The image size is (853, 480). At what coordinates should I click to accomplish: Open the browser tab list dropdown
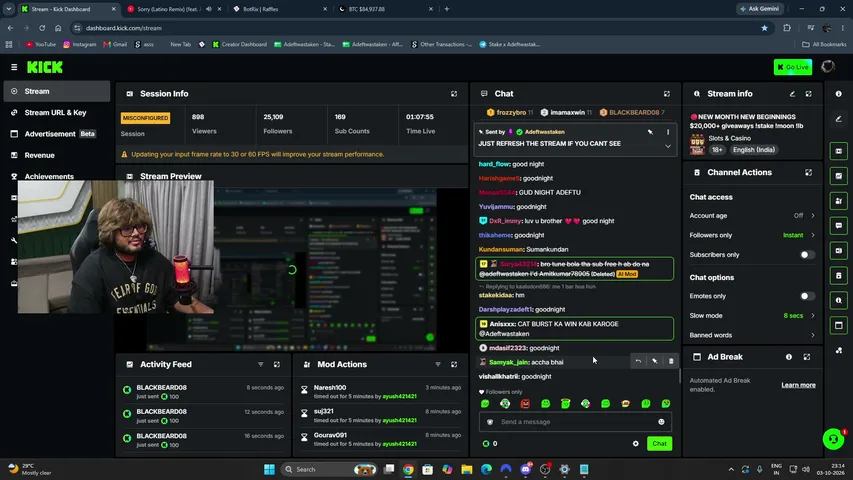[x=9, y=9]
